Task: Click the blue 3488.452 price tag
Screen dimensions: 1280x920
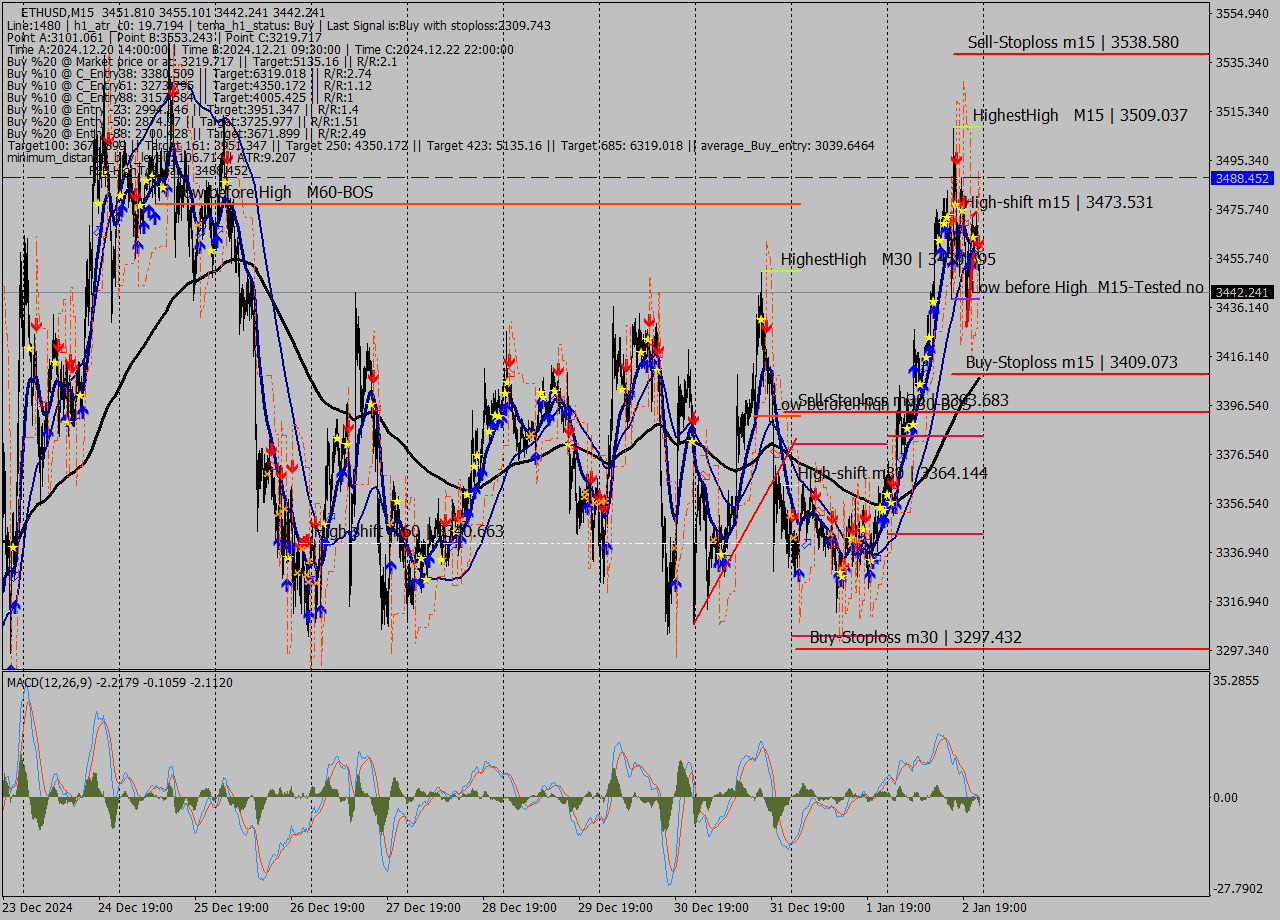Action: pyautogui.click(x=1241, y=178)
